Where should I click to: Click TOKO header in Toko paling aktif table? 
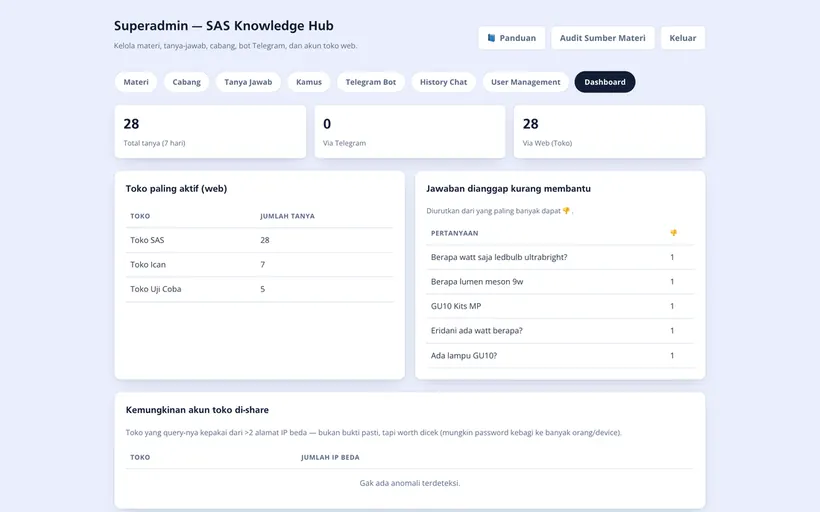[x=140, y=216]
